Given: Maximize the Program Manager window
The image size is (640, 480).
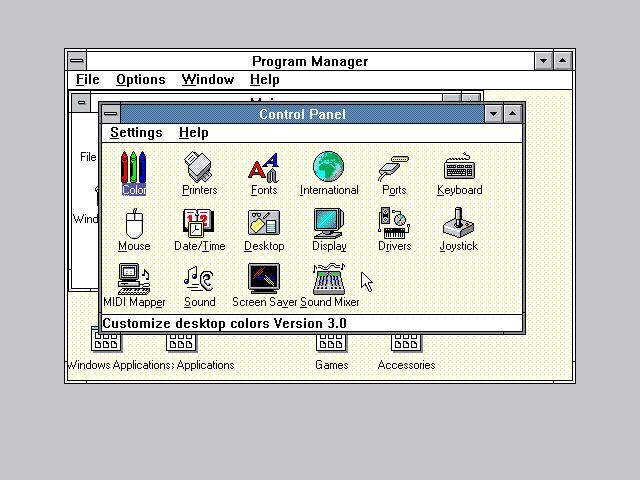Looking at the screenshot, I should point(563,61).
